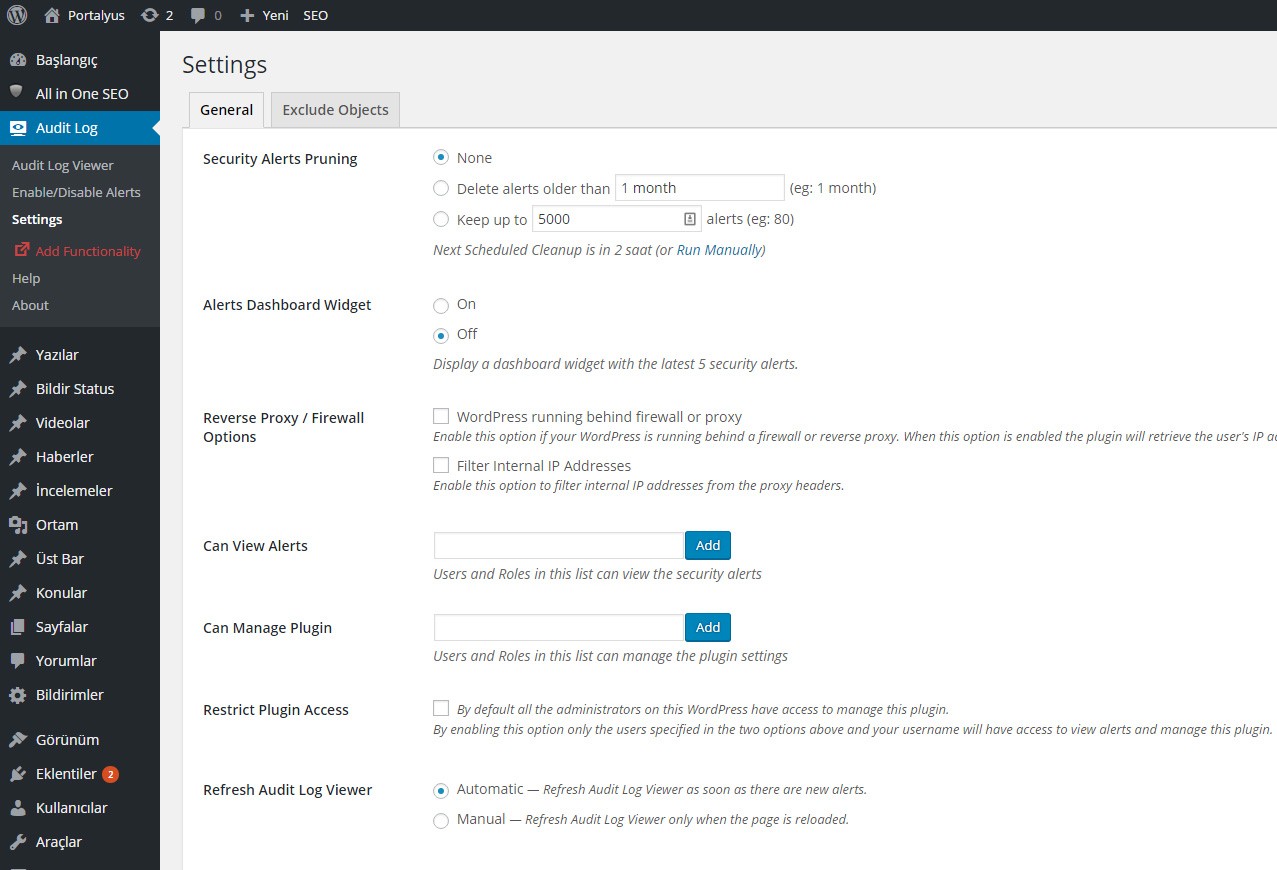The width and height of the screenshot is (1277, 870).
Task: Focus the Can Manage Plugin input field
Action: coord(559,627)
